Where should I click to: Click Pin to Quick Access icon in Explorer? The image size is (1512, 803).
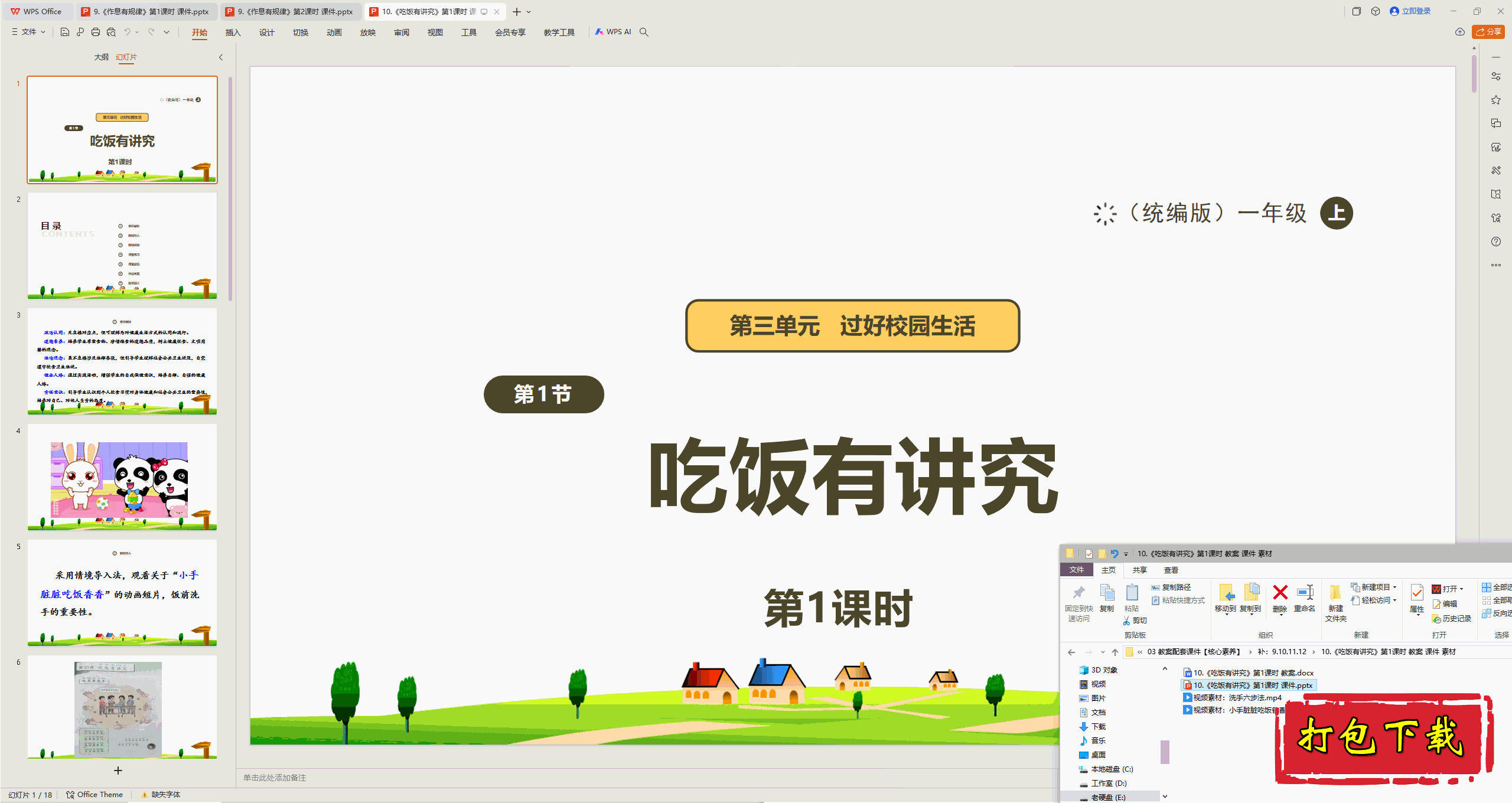(x=1079, y=592)
